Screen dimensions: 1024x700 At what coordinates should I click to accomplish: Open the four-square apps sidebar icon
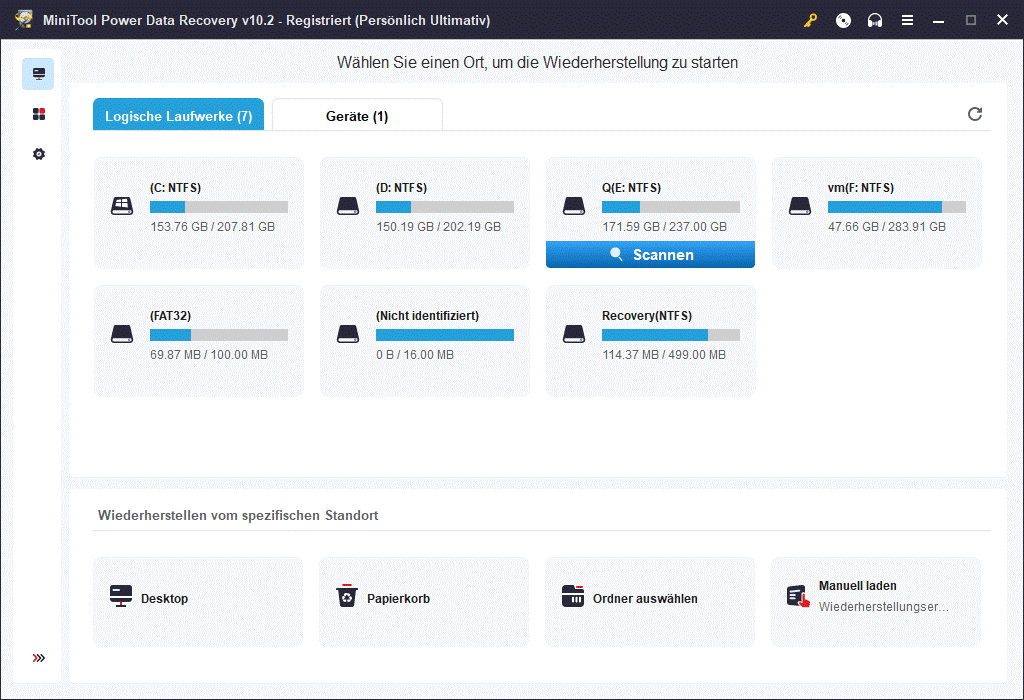(x=39, y=114)
